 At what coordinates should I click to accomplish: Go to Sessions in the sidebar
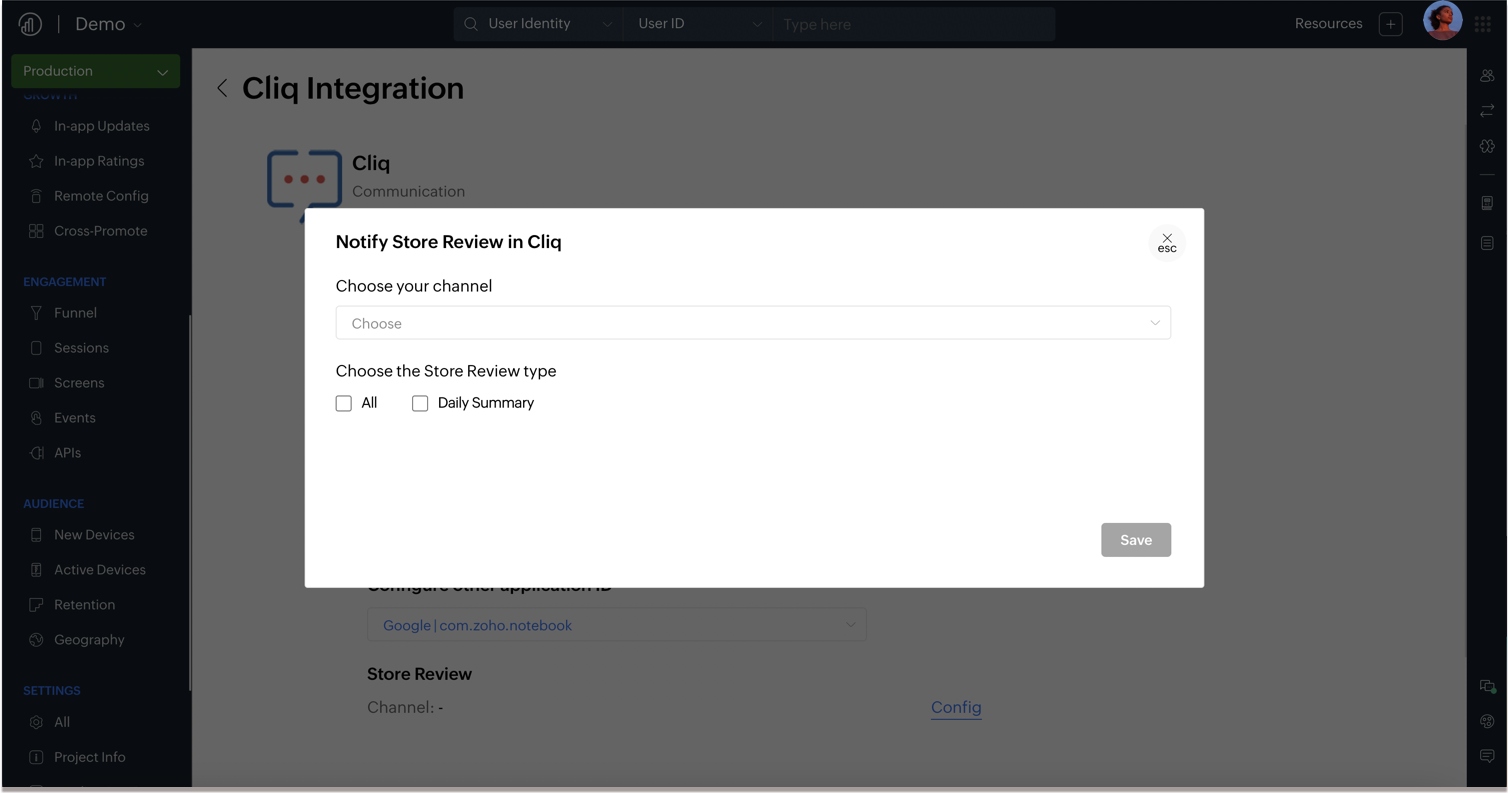click(x=82, y=348)
